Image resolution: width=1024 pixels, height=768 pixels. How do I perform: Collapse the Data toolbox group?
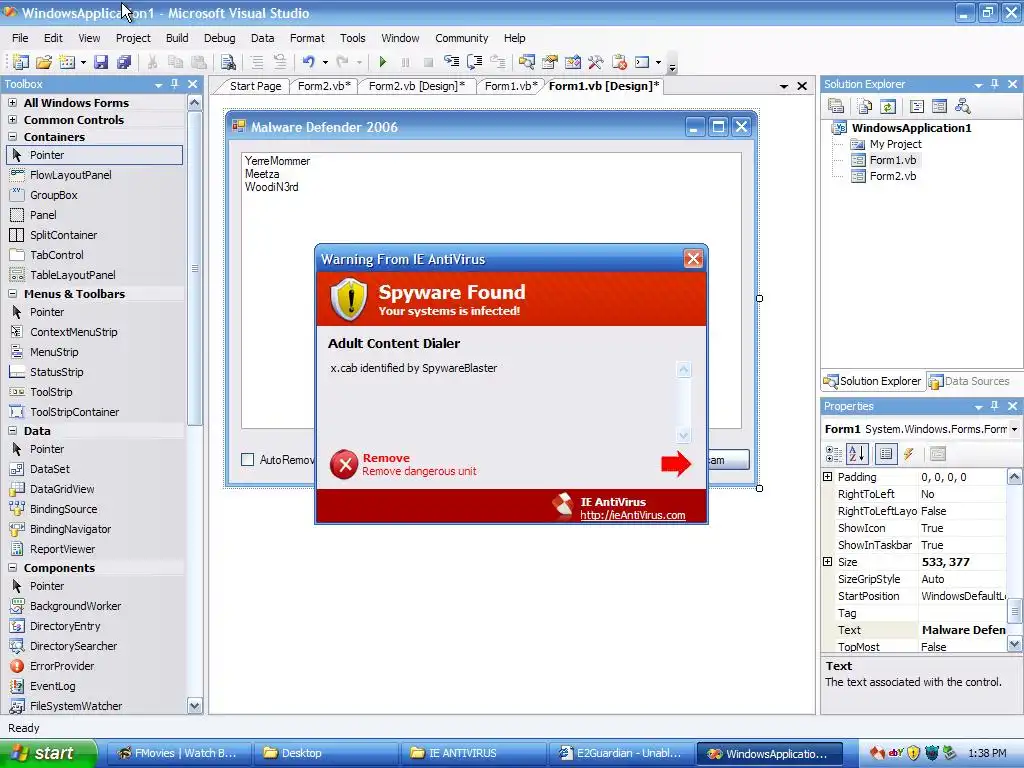(12, 431)
